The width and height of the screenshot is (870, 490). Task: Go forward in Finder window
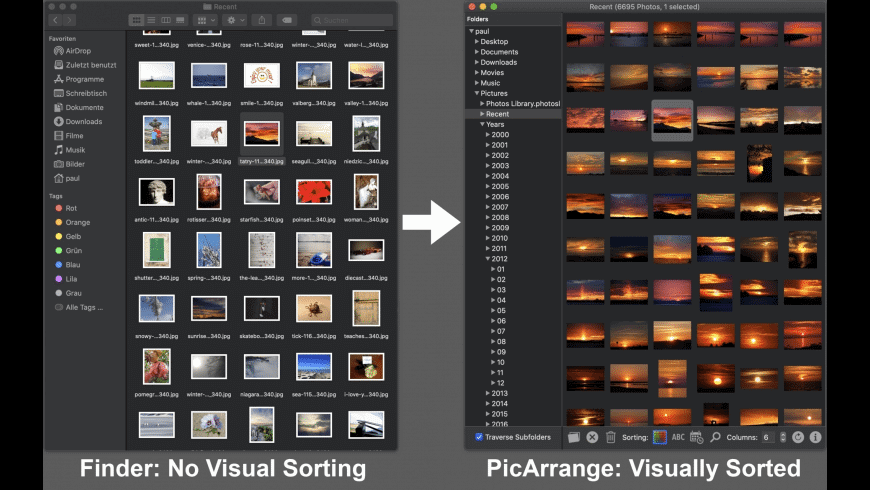tap(69, 20)
